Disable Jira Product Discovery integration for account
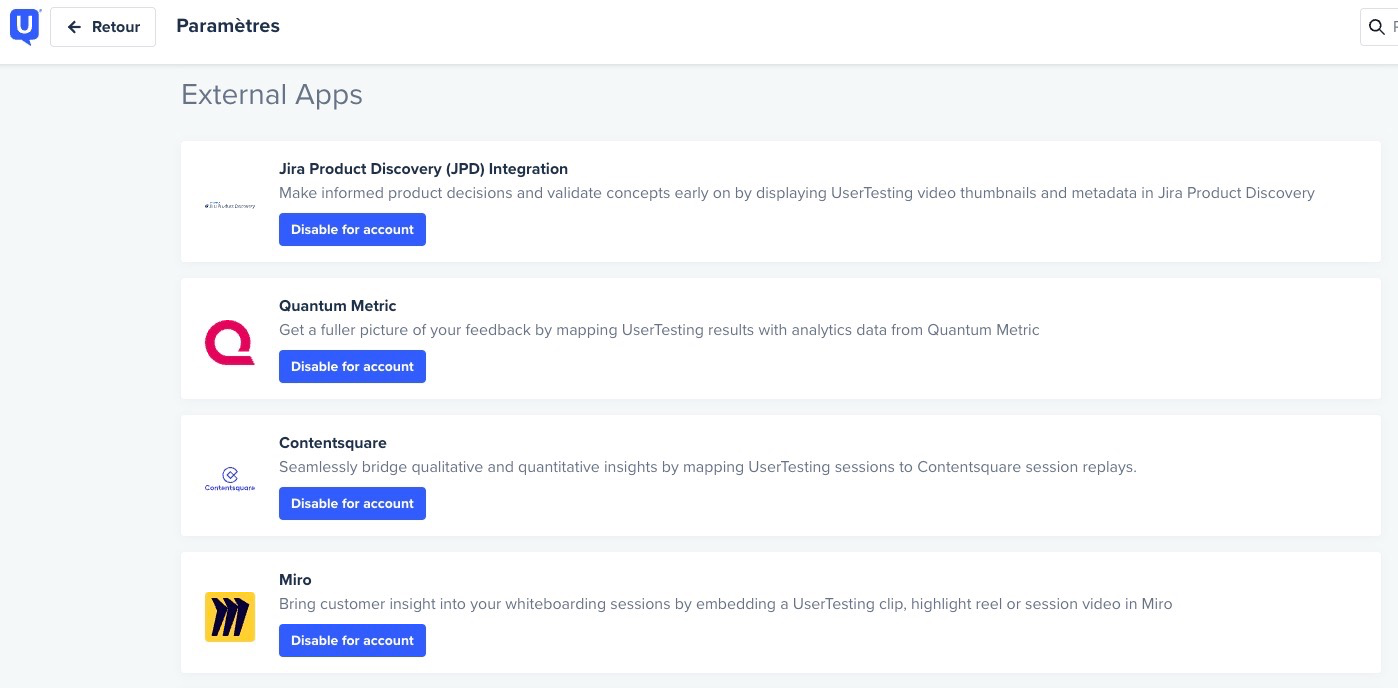 click(352, 229)
